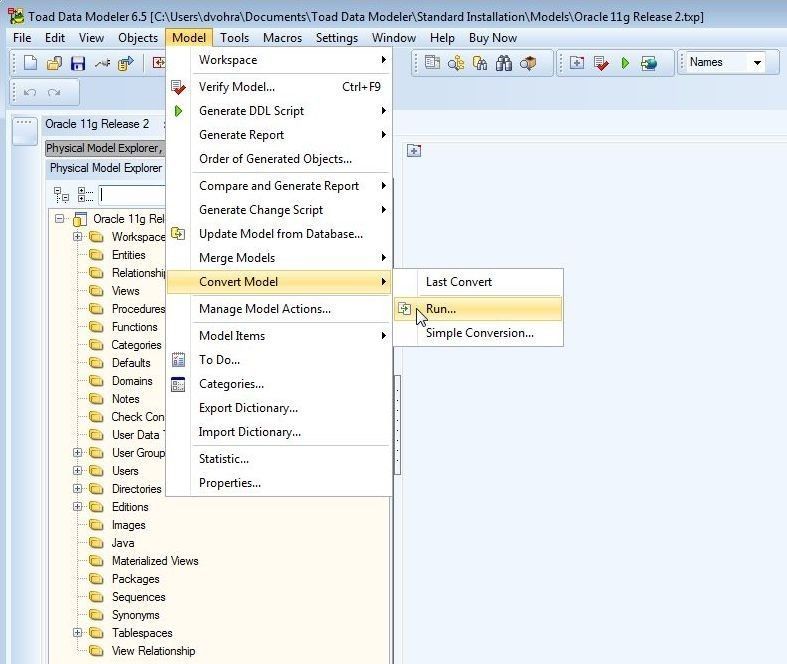
Task: Expand the Tablespaces tree folder
Action: 77,633
